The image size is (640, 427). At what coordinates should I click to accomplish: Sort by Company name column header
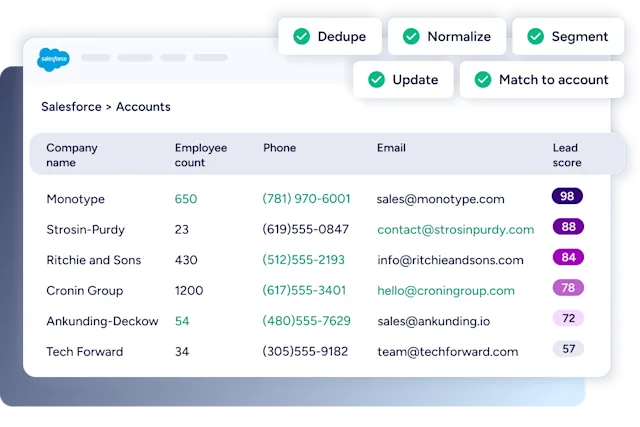[x=72, y=155]
